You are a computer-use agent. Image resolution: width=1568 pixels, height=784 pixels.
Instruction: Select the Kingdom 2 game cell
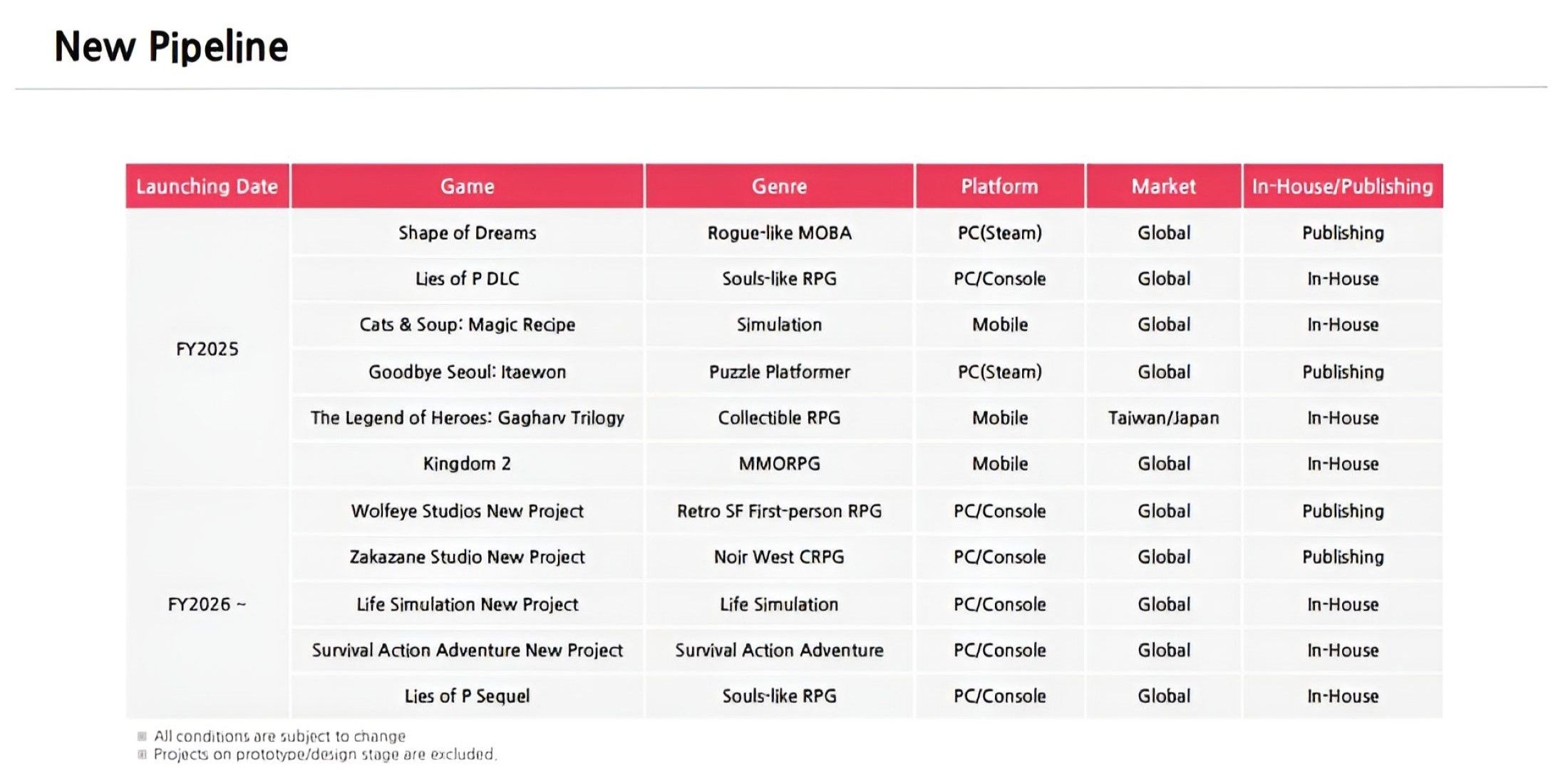[x=467, y=464]
